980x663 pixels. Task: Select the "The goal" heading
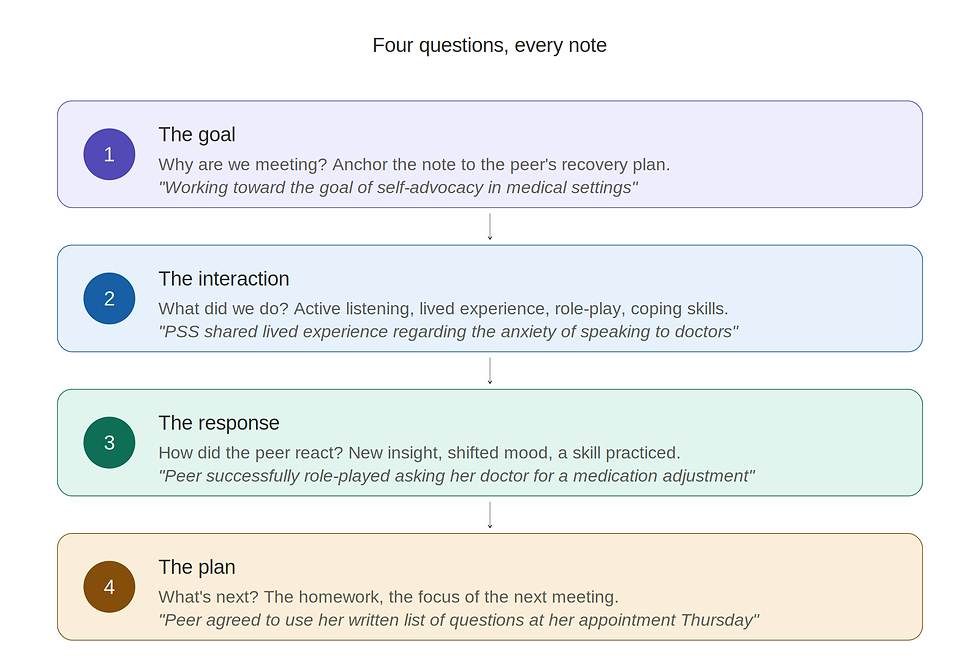point(197,134)
